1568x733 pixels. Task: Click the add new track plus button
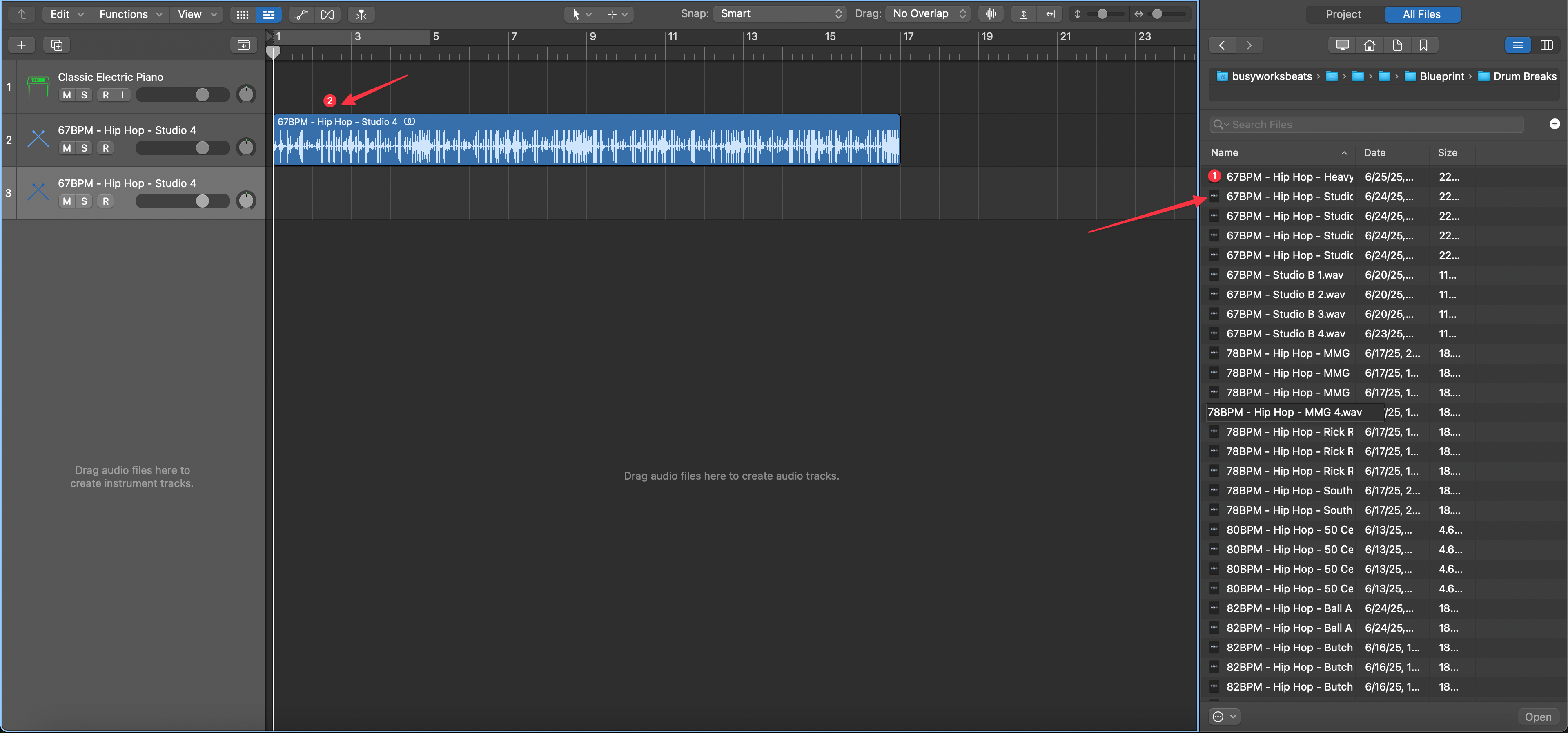[21, 45]
